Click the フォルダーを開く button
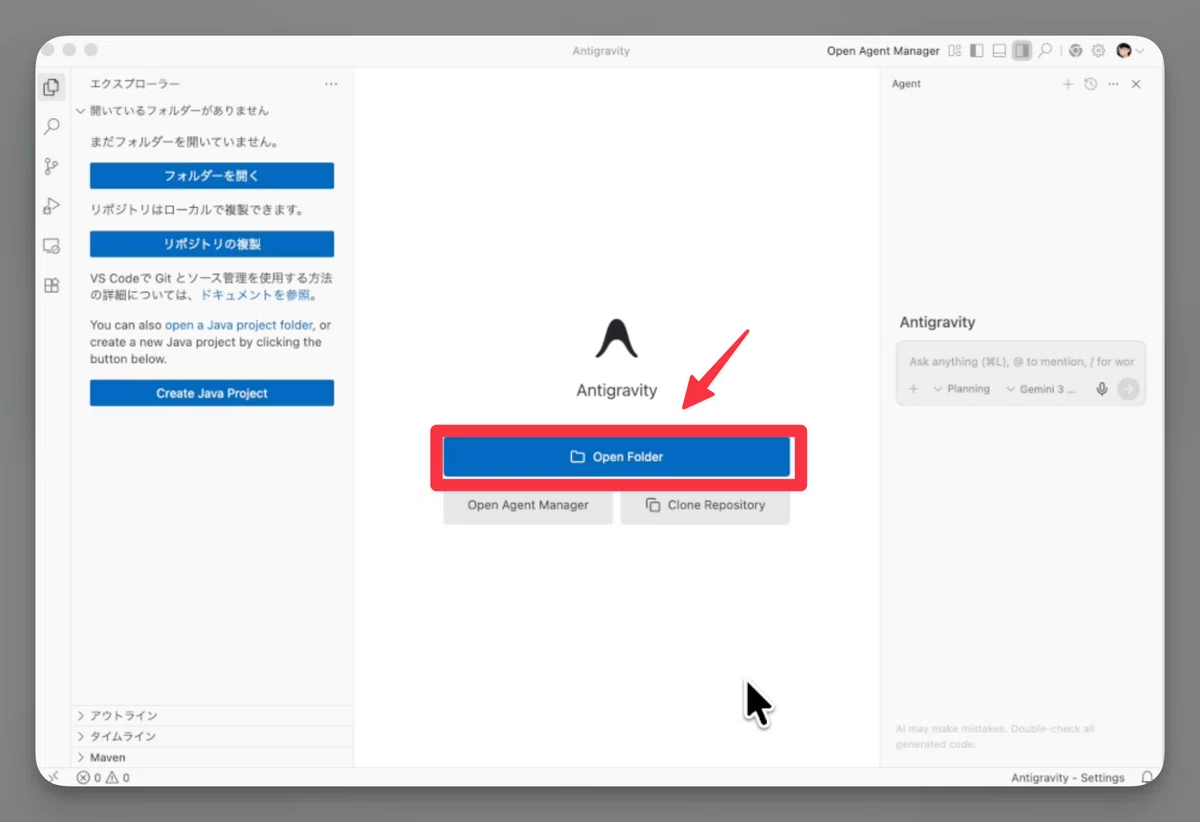This screenshot has height=822, width=1200. 212,176
